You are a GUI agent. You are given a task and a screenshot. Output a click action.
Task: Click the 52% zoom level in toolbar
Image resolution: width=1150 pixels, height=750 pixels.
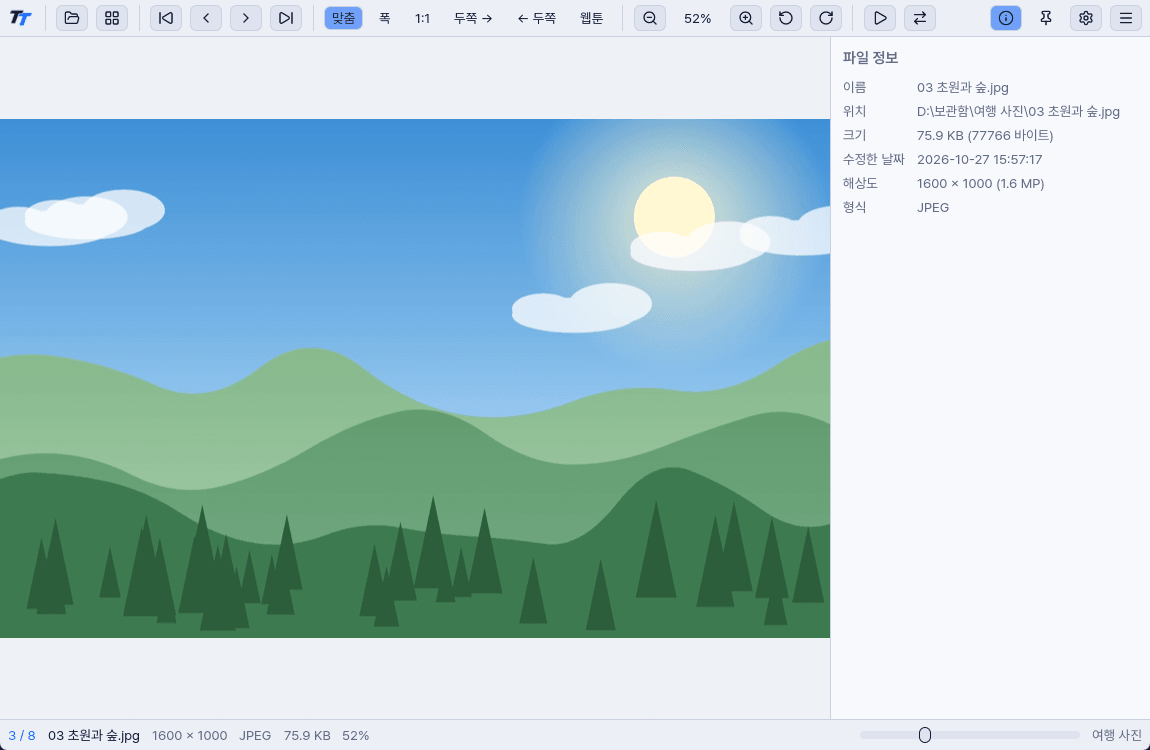point(697,19)
